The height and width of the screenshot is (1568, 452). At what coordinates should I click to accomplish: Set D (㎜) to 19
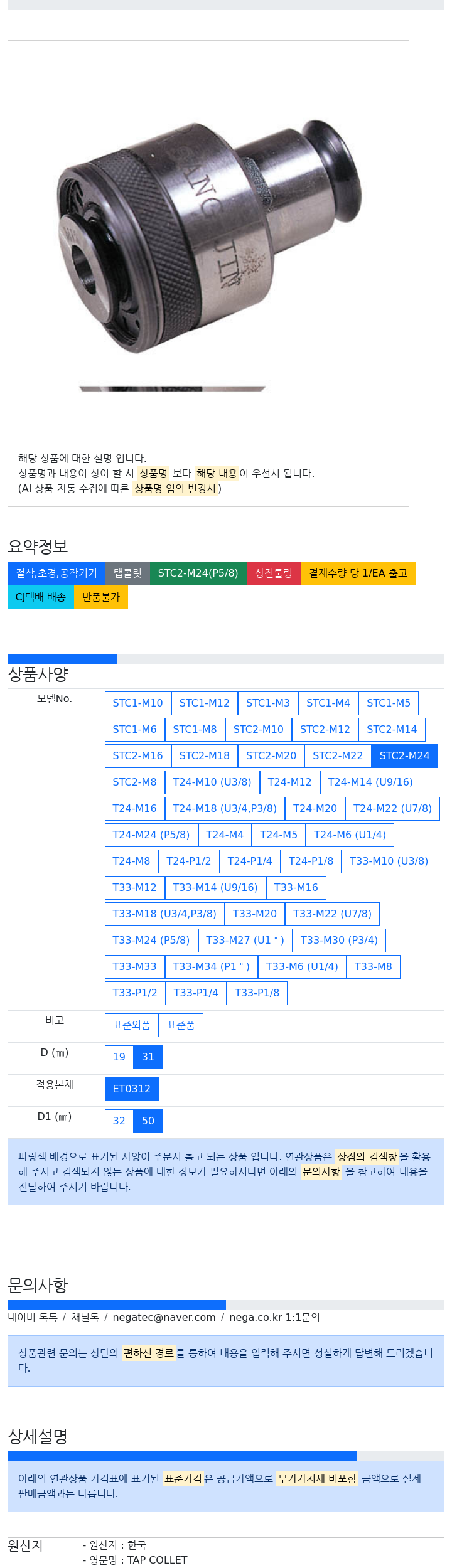(x=119, y=1057)
